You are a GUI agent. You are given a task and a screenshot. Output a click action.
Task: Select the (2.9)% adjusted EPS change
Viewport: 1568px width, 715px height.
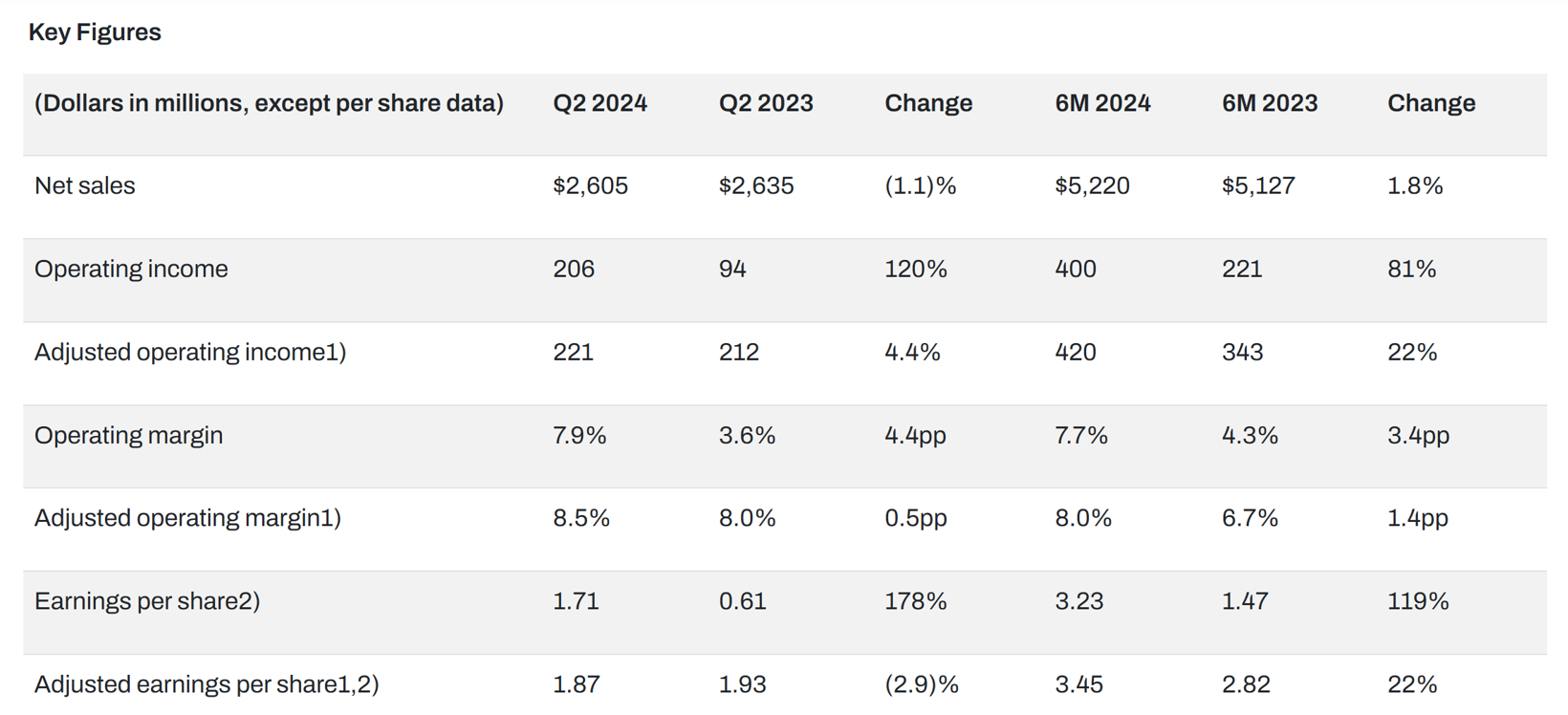[921, 684]
